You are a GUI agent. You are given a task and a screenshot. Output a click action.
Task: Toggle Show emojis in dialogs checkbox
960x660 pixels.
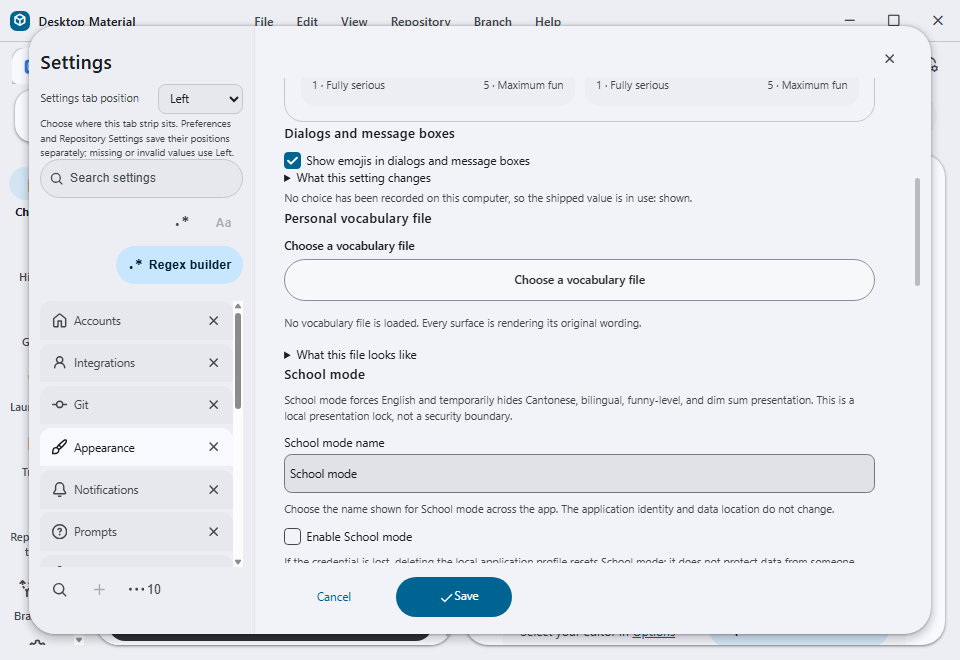(x=292, y=161)
